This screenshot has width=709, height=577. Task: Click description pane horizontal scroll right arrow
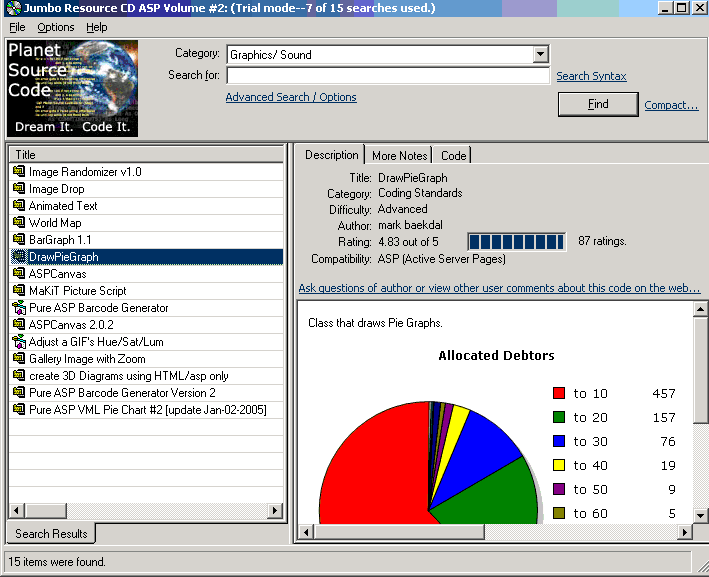click(685, 532)
